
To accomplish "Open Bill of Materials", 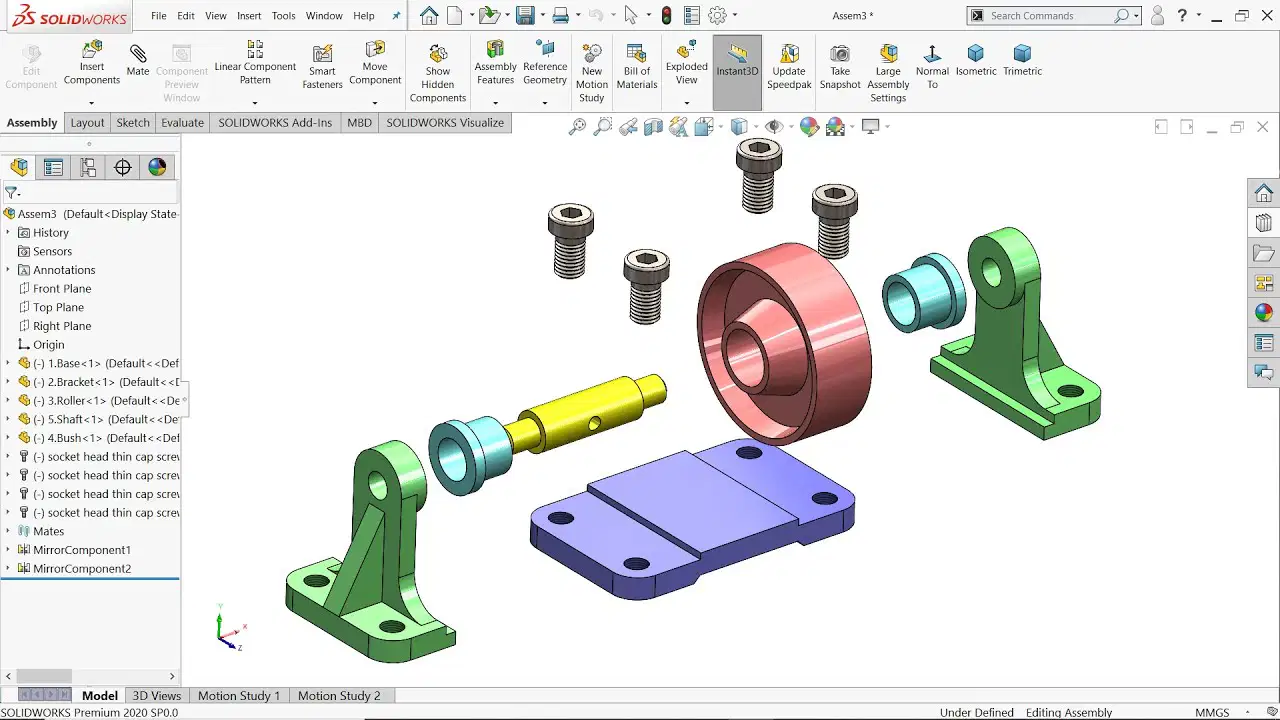I will (x=637, y=67).
